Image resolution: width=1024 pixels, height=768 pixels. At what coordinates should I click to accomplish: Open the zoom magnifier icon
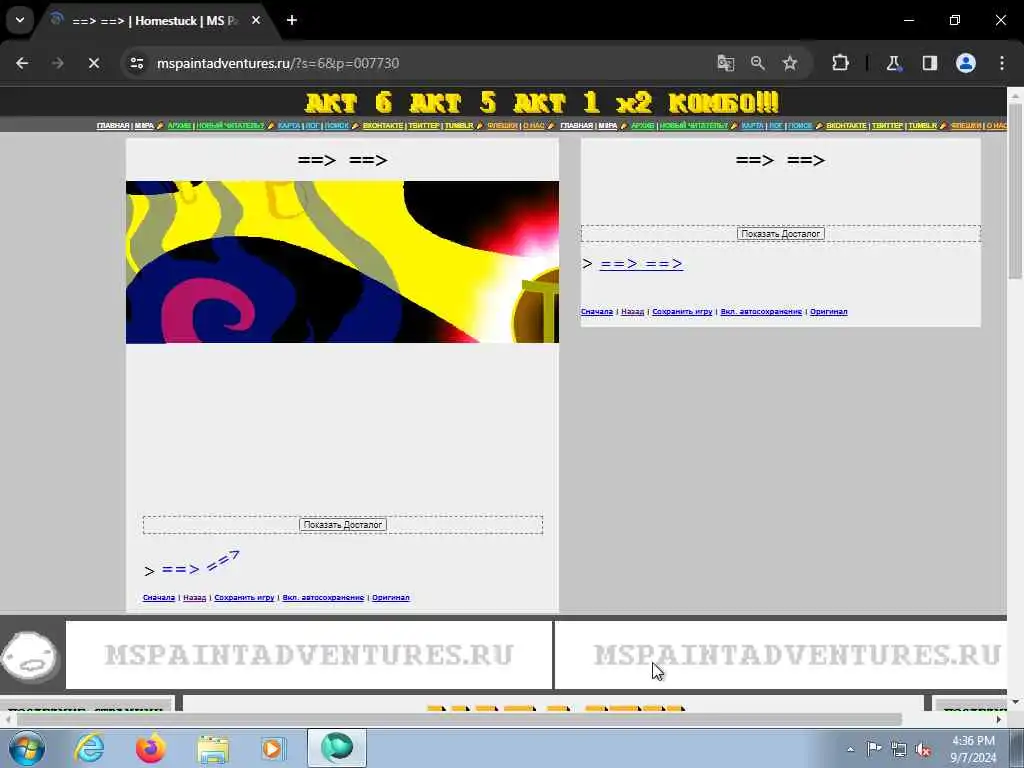758,63
